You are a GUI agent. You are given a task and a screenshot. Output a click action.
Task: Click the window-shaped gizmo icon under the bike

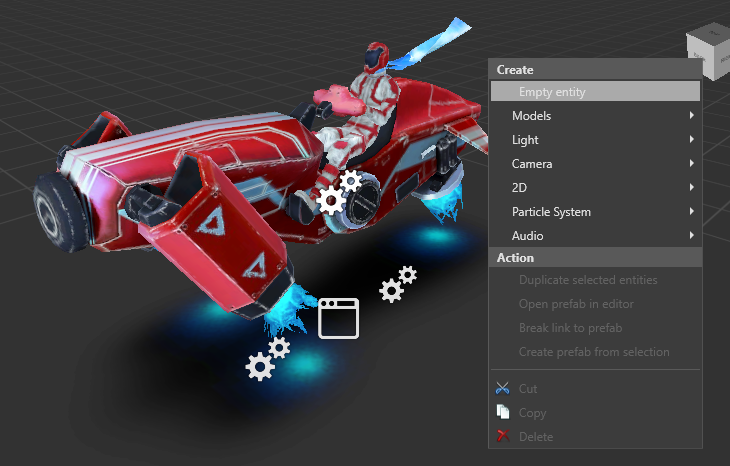click(338, 318)
